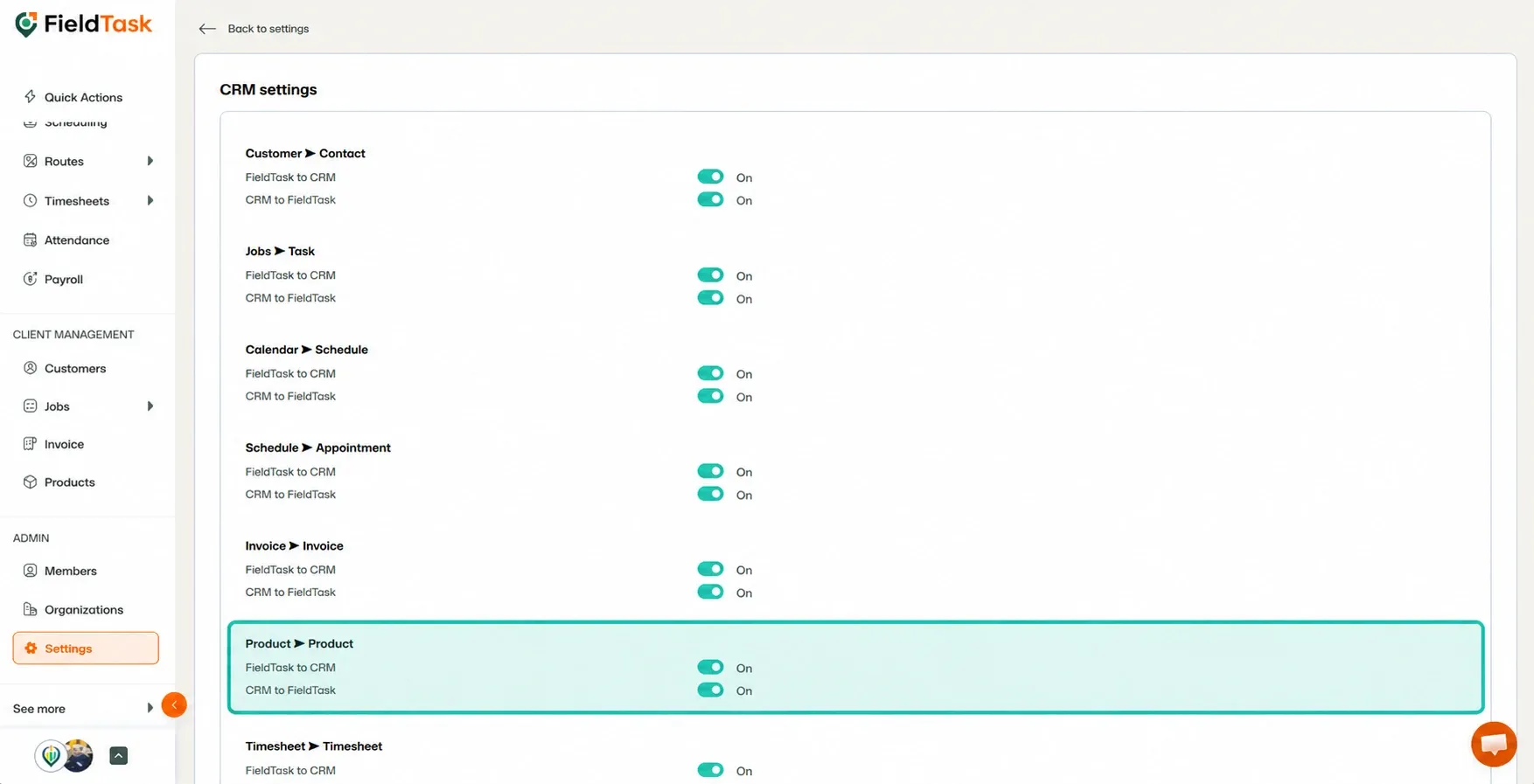Select Customers in Client Management
This screenshot has width=1534, height=784.
tap(75, 368)
